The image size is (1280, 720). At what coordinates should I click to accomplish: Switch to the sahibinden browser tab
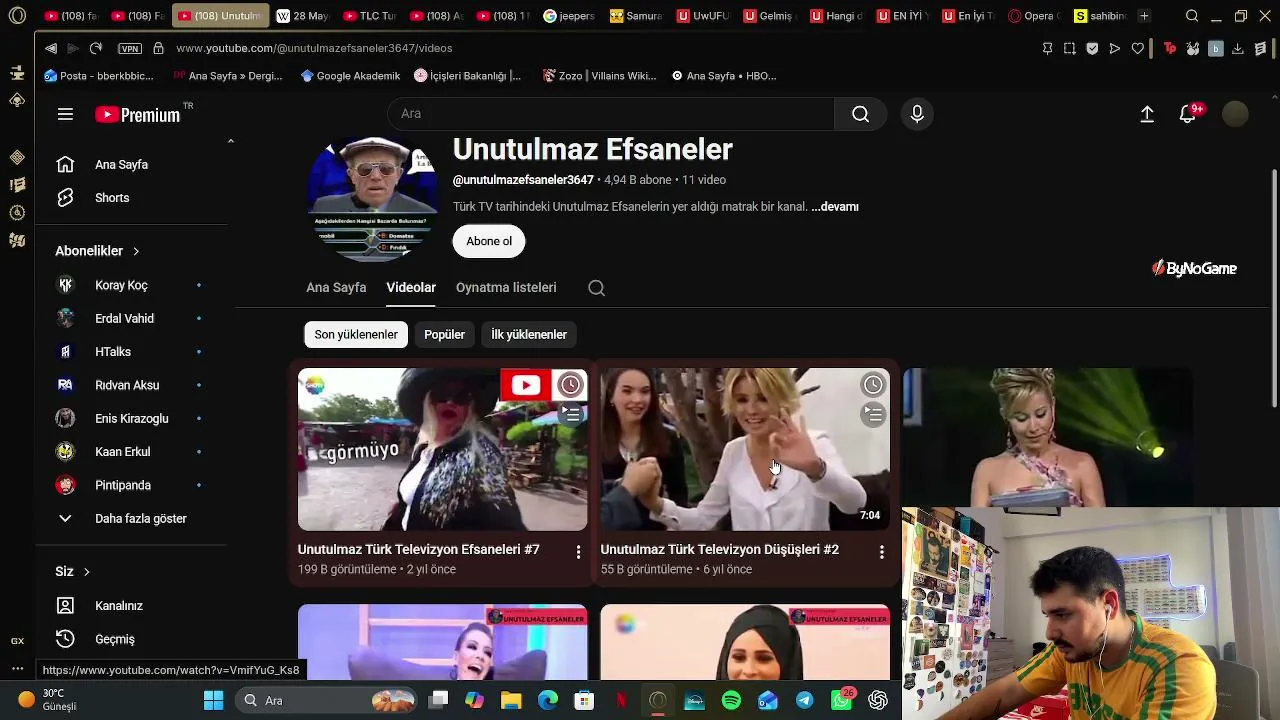point(1099,16)
